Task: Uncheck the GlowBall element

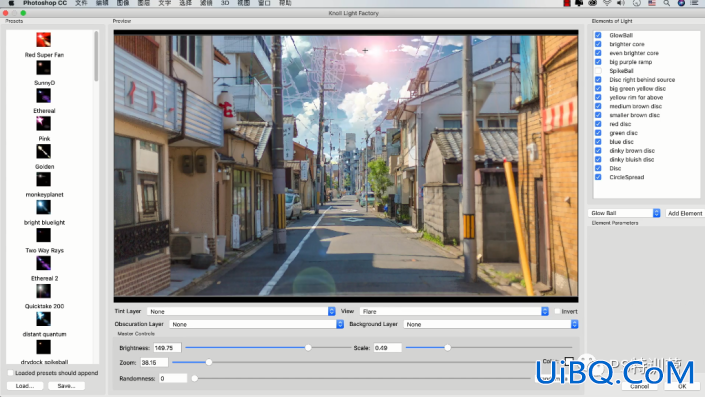Action: click(598, 35)
